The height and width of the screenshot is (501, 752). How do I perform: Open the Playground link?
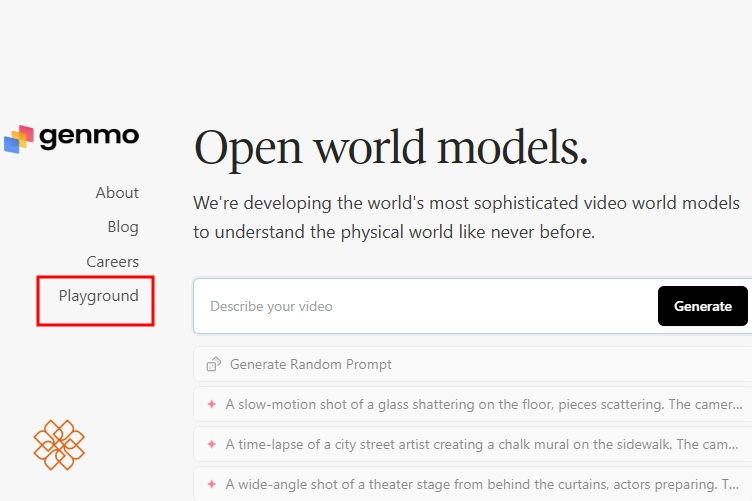coord(98,296)
